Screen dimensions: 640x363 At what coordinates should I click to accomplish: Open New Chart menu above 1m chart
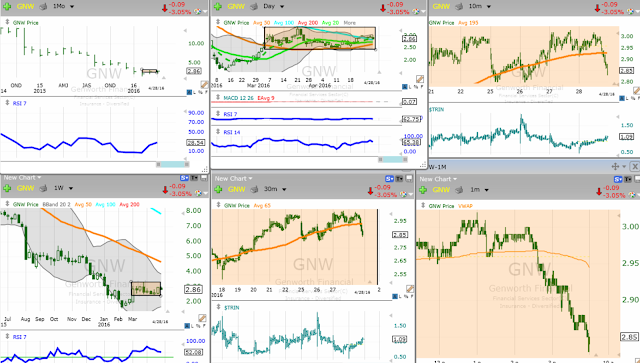click(438, 179)
